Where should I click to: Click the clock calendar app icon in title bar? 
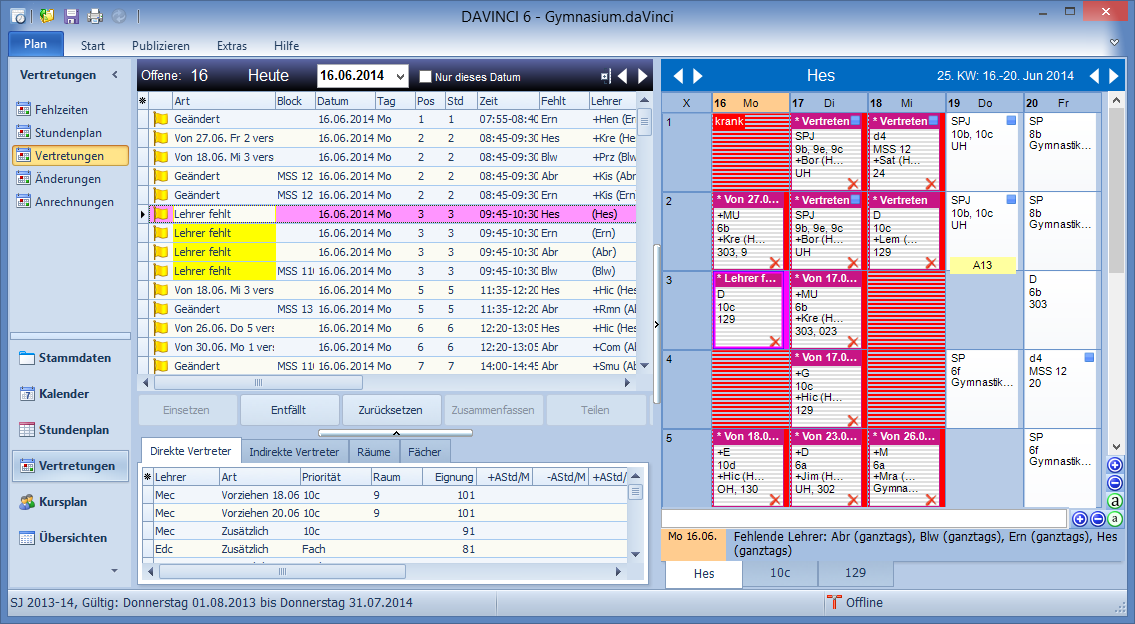pyautogui.click(x=19, y=15)
